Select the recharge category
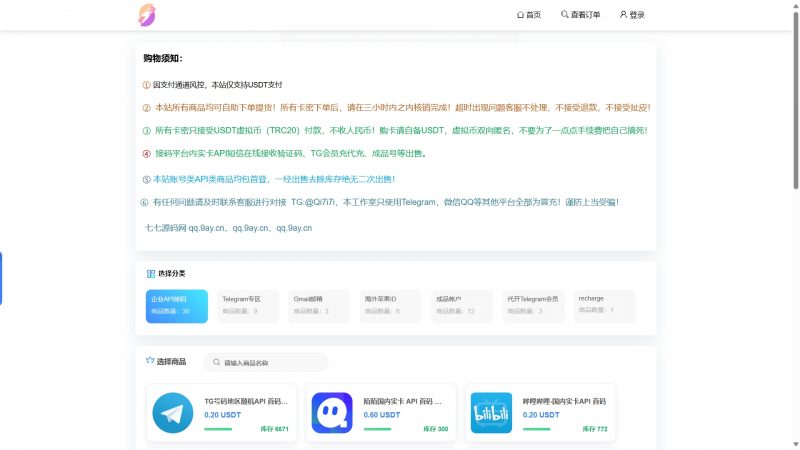Screen dimensions: 800x450 point(605,306)
